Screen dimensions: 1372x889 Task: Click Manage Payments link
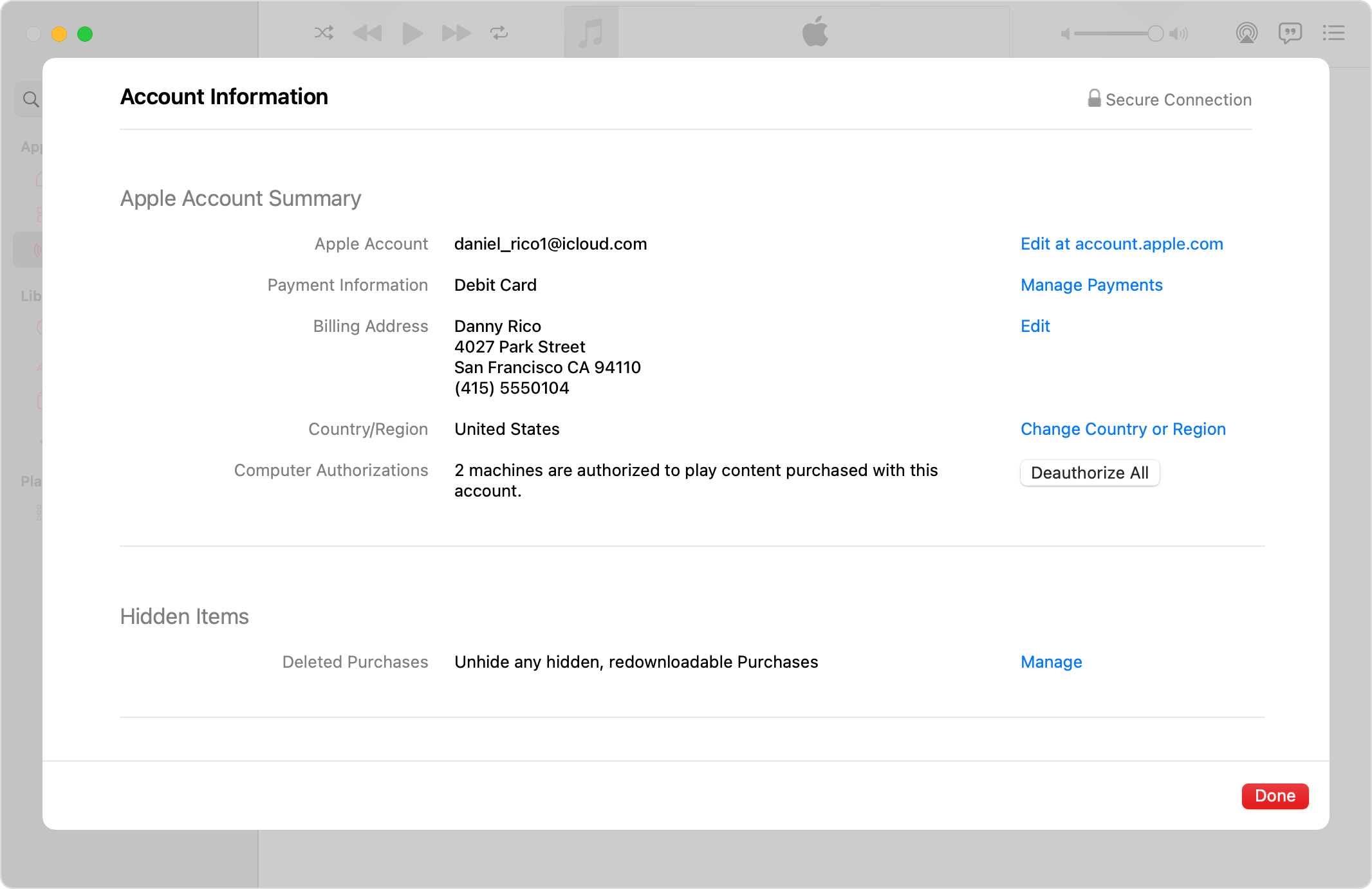pos(1091,285)
